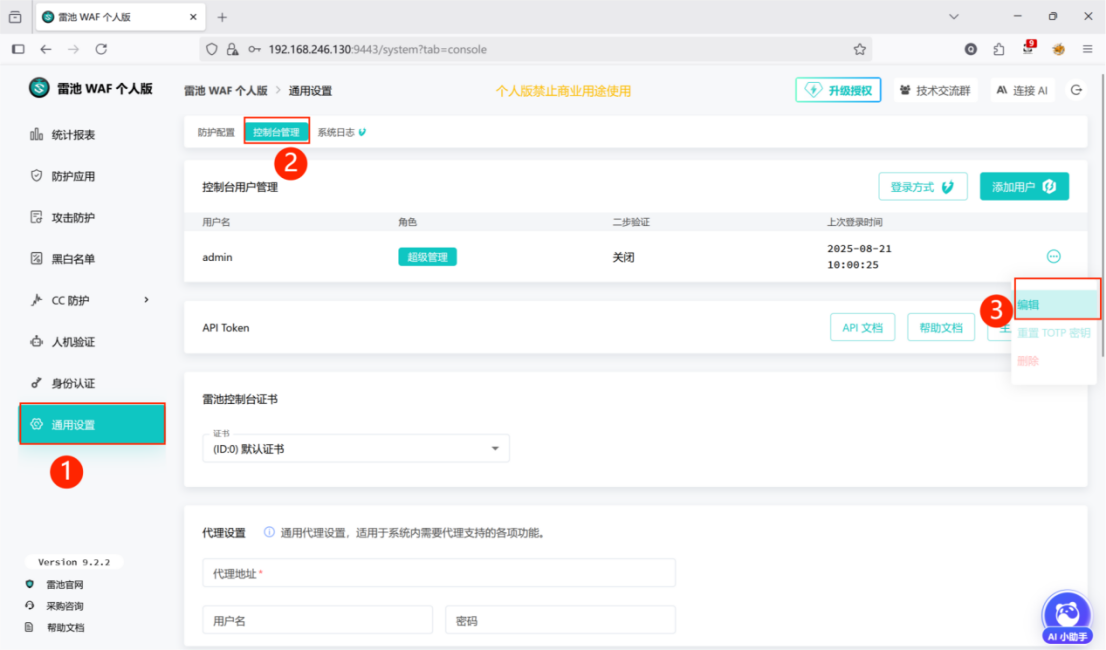
Task: Open list all tabs dropdown arrow
Action: point(954,16)
